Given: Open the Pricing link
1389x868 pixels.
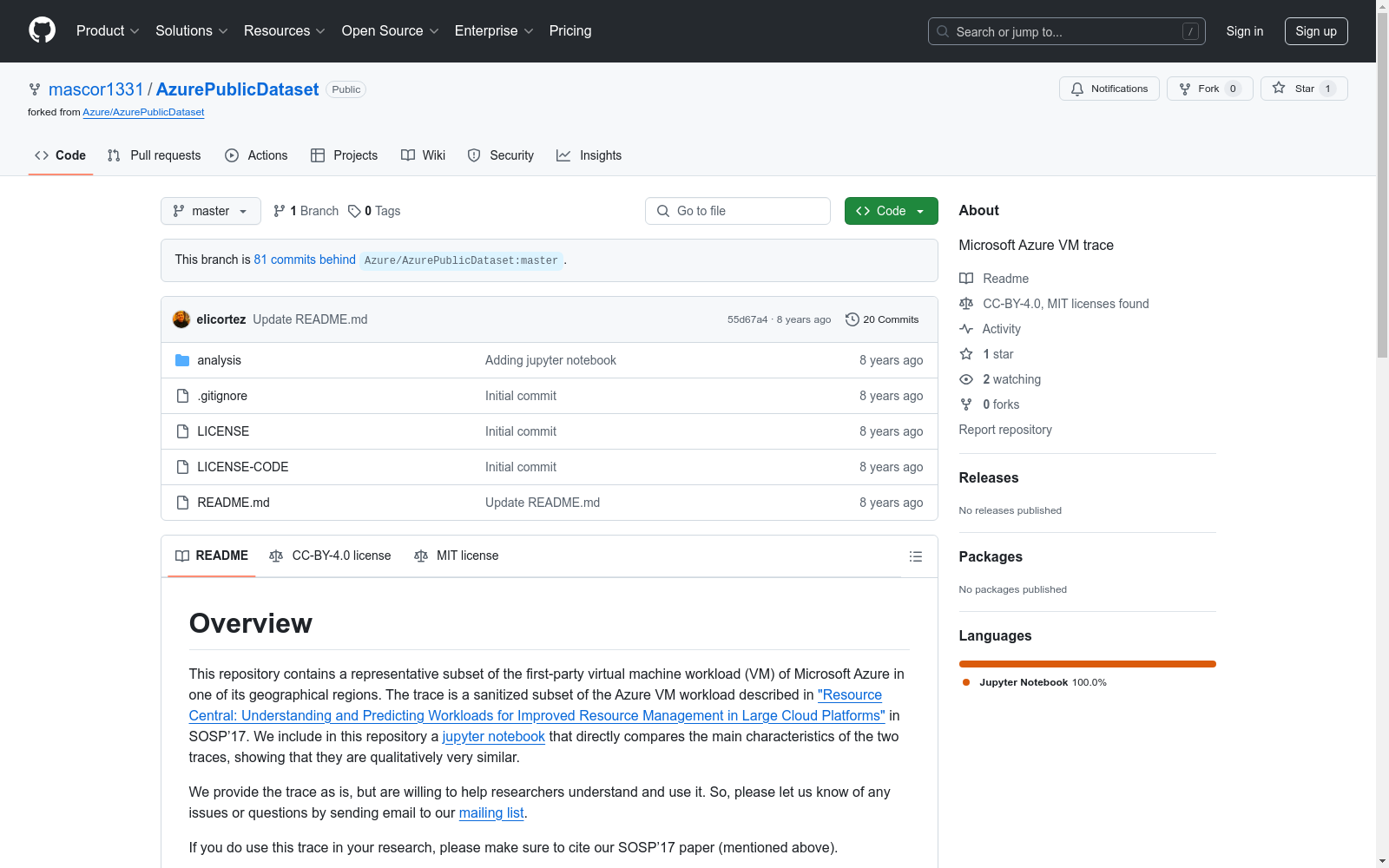Looking at the screenshot, I should pyautogui.click(x=570, y=30).
